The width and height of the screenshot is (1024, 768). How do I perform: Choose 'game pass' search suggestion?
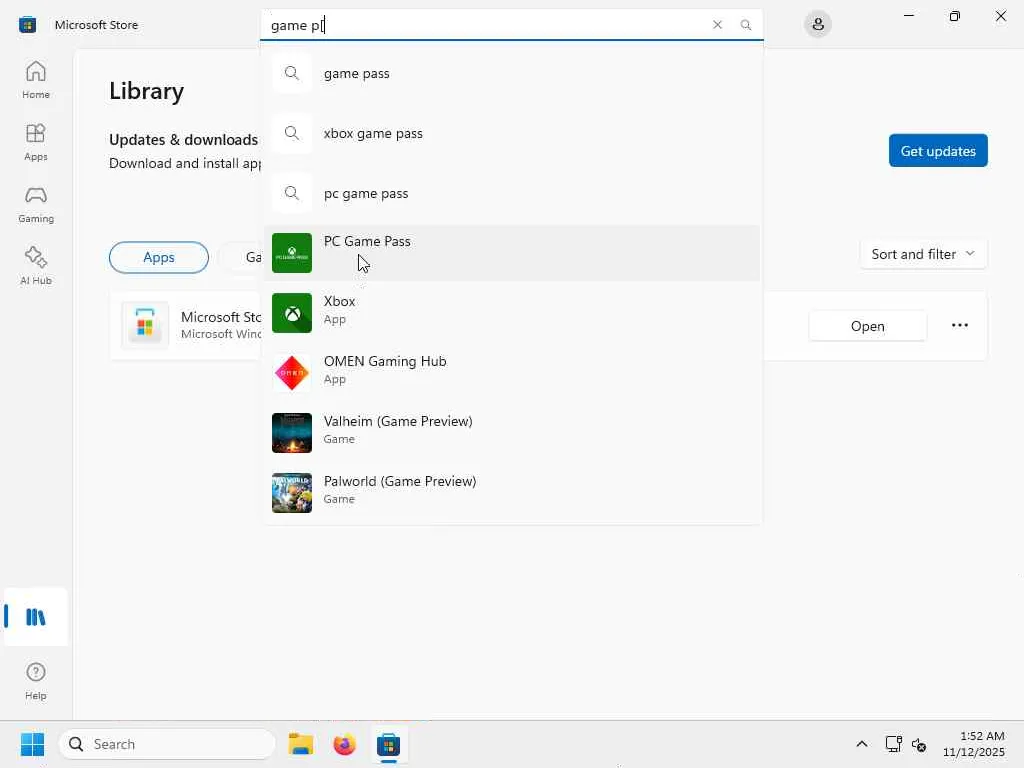pos(511,73)
